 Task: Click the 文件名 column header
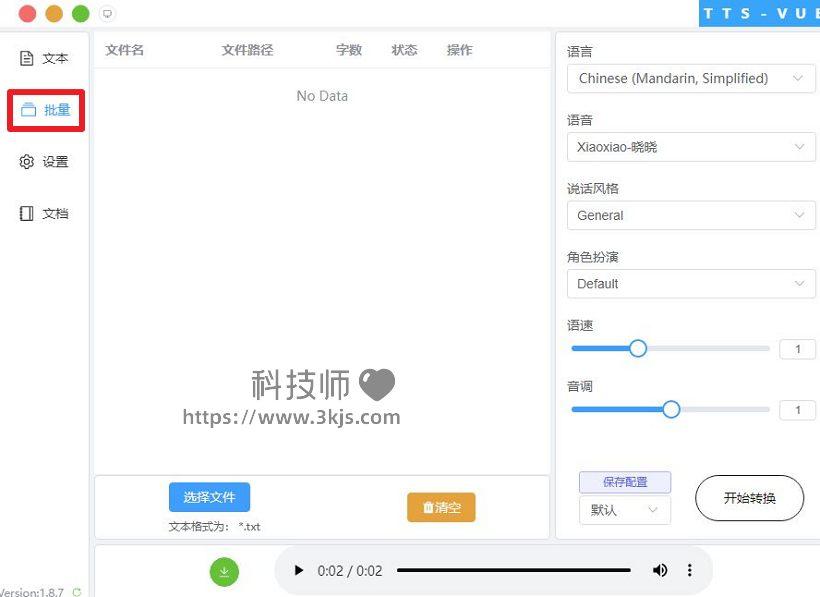click(124, 50)
